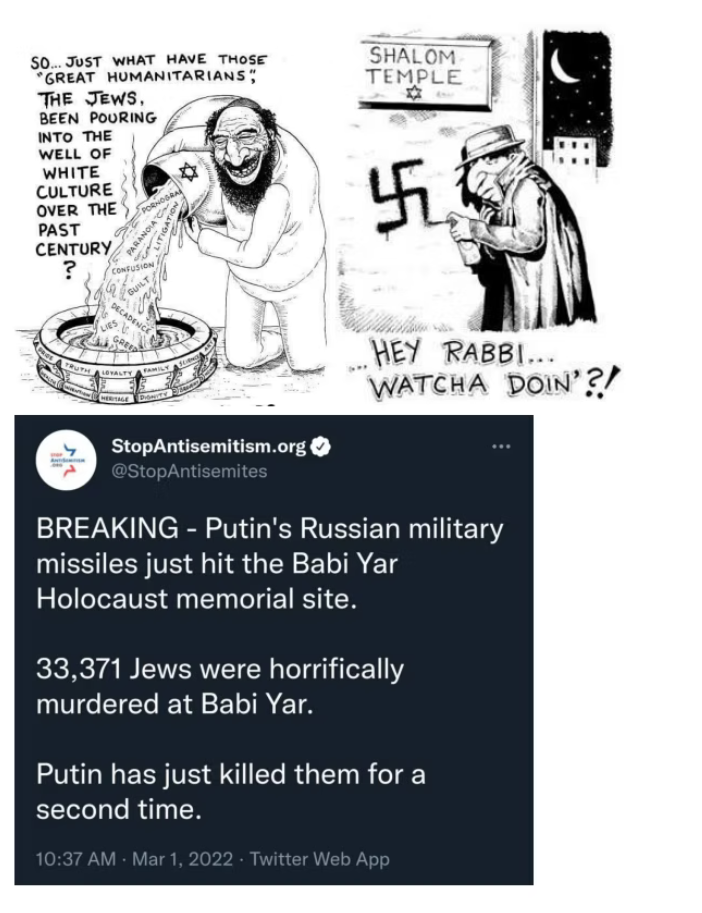The image size is (702, 913).
Task: Click the paragraph starting with 33,371
Action: point(220,686)
